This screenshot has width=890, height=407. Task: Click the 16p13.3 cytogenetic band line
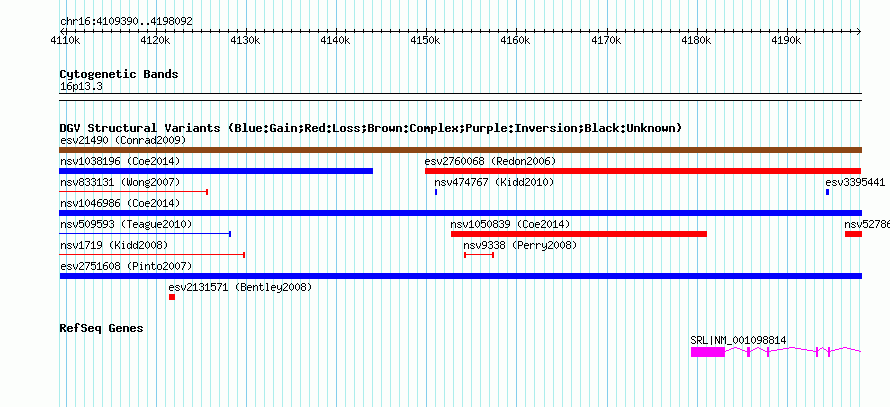[x=460, y=96]
